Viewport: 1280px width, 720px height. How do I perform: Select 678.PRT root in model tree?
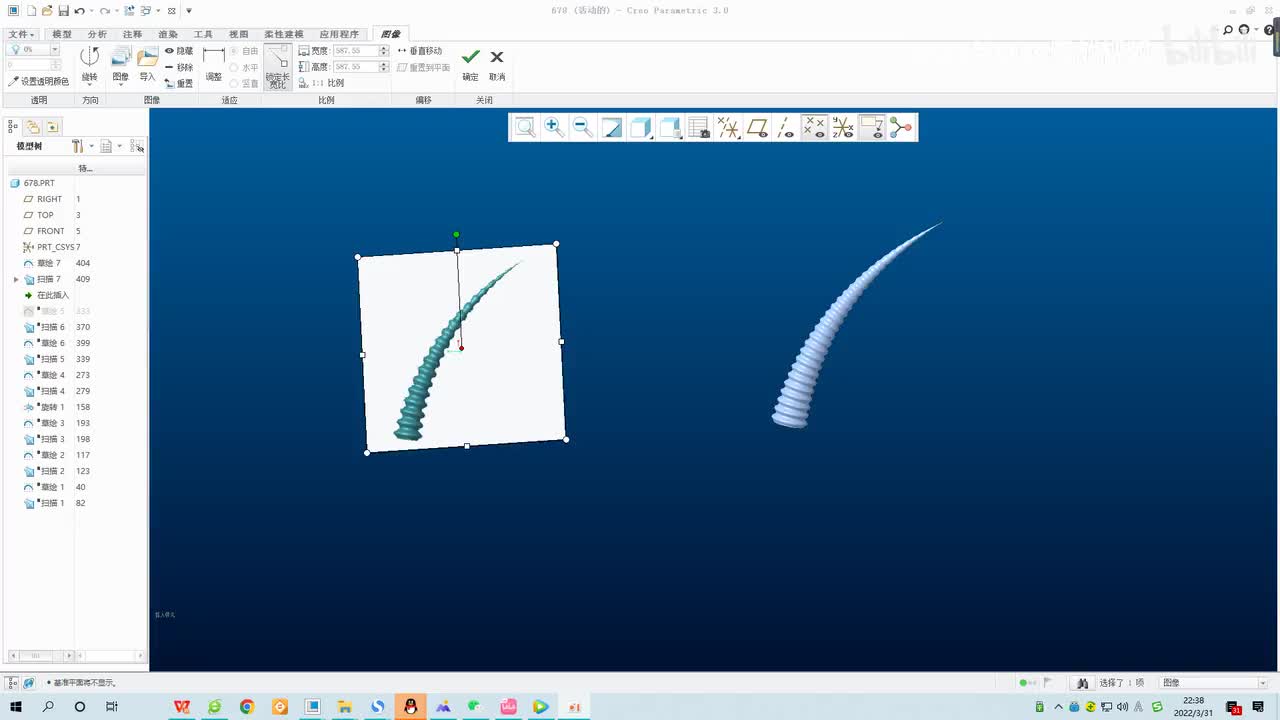[x=32, y=183]
